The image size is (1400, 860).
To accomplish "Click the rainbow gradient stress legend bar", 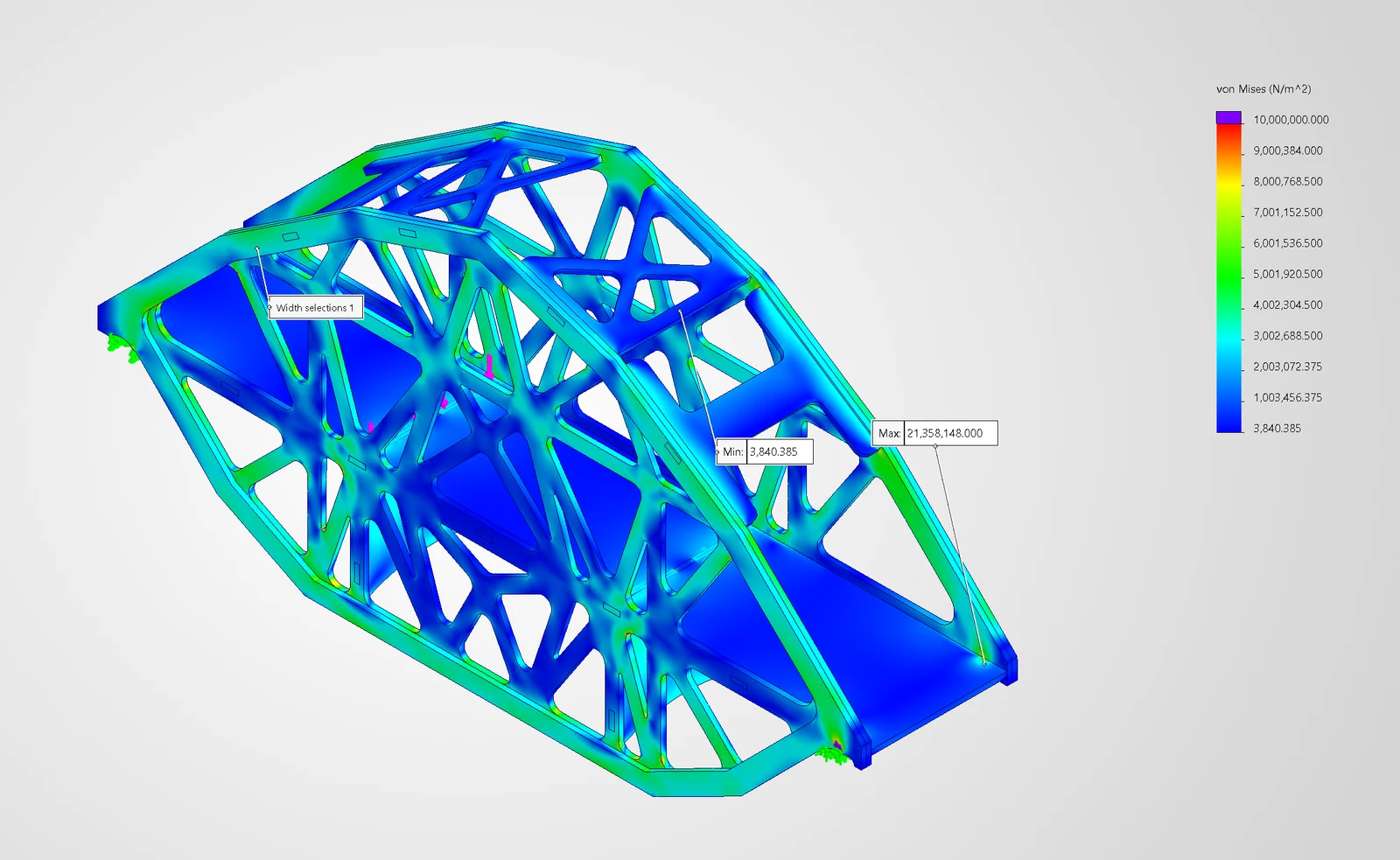I will tap(1228, 278).
